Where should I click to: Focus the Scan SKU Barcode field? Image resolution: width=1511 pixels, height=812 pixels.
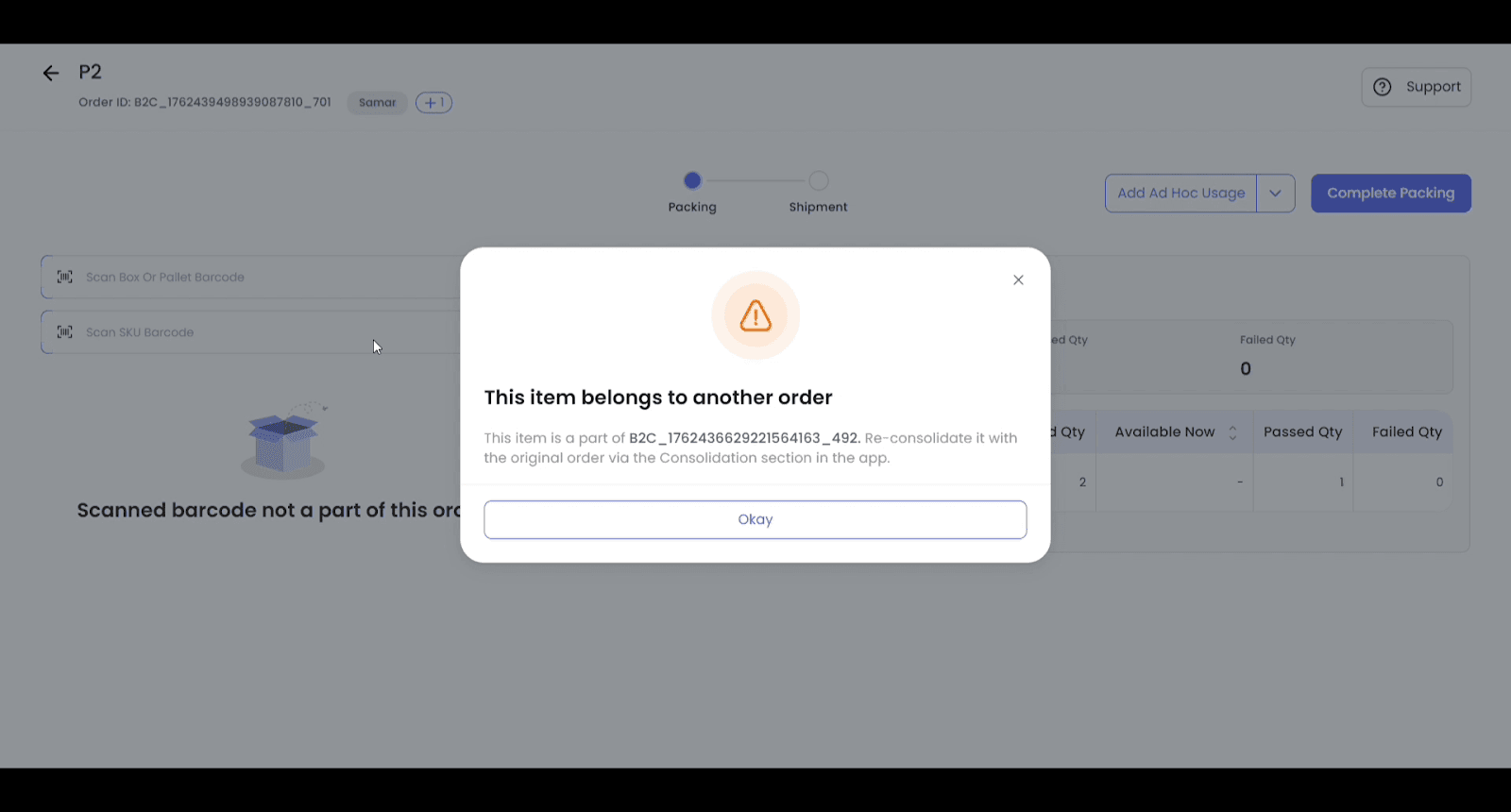[x=264, y=332]
